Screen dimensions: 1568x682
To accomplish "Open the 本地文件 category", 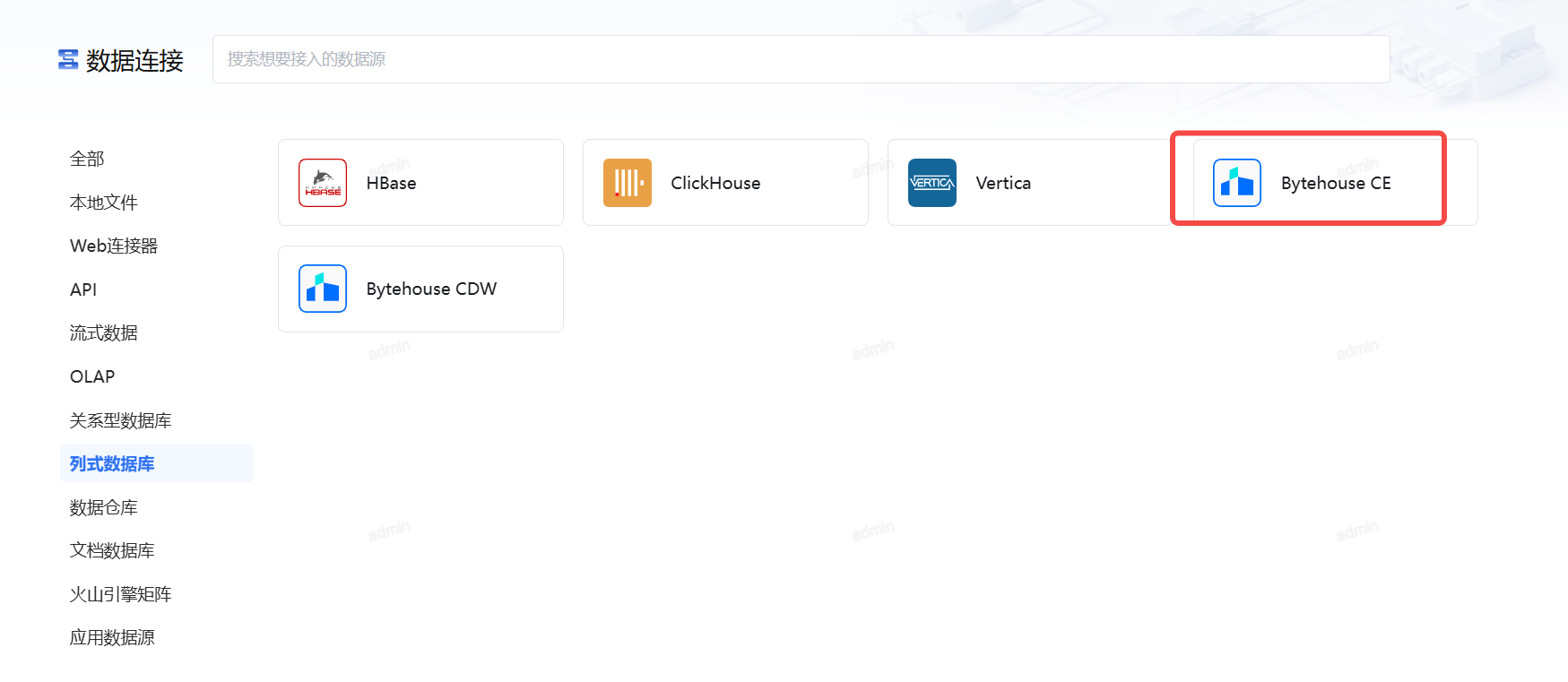I will click(104, 203).
